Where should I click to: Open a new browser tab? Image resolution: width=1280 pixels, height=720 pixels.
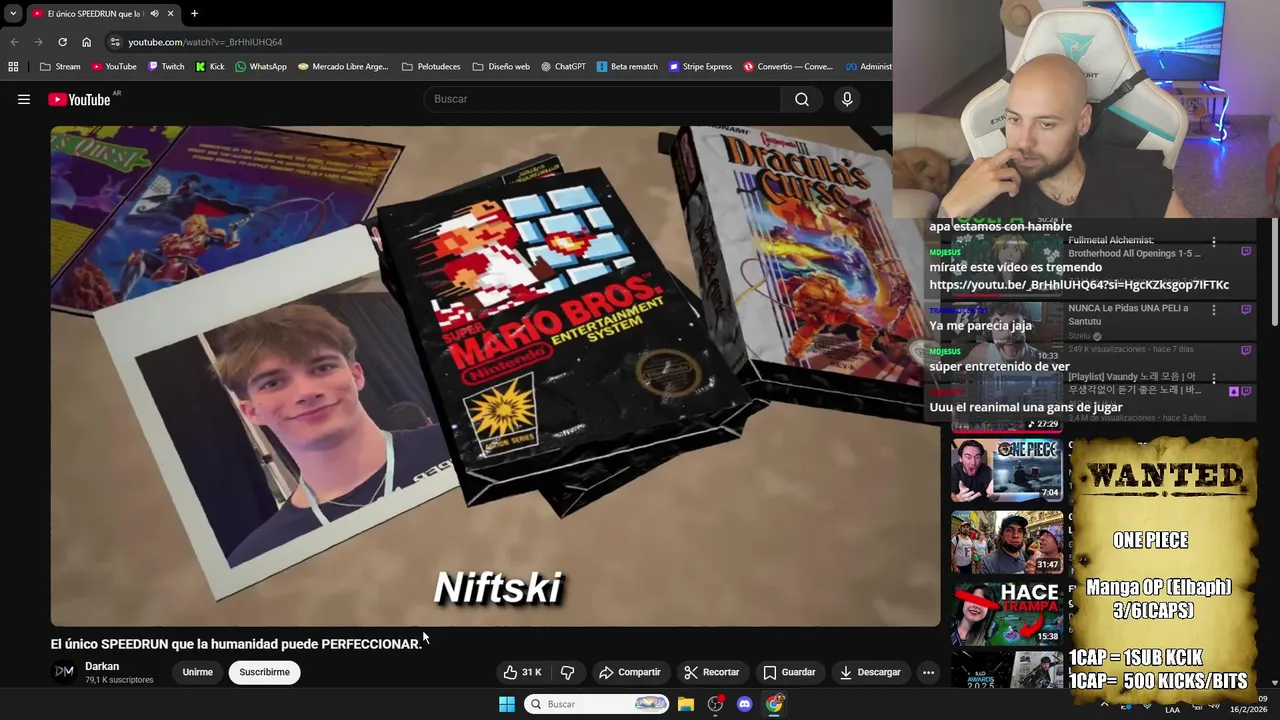[194, 14]
